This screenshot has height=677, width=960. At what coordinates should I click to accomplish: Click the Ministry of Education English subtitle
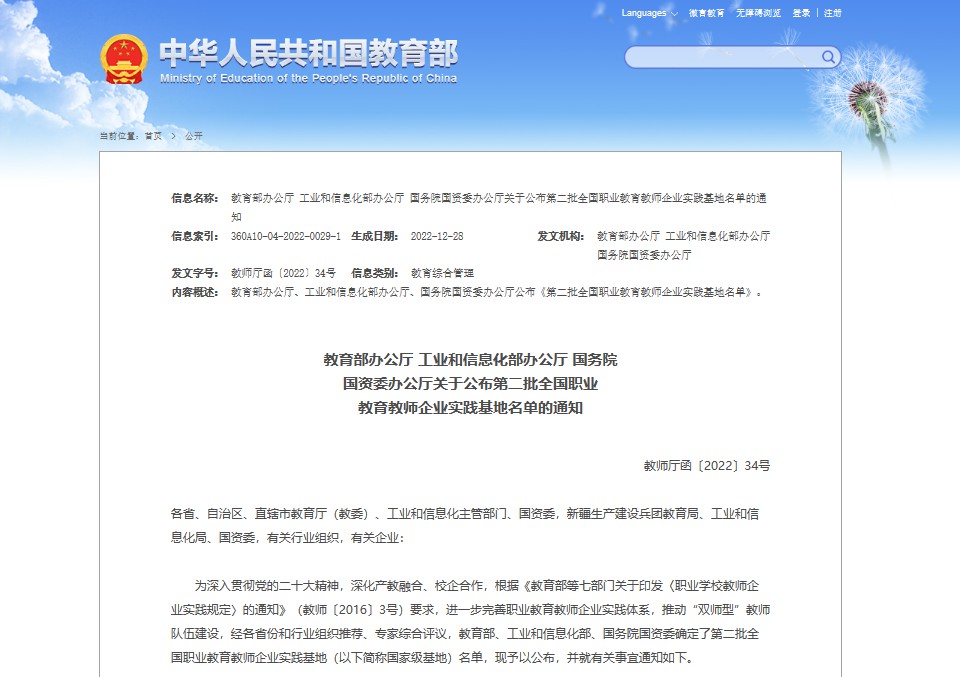pos(308,78)
